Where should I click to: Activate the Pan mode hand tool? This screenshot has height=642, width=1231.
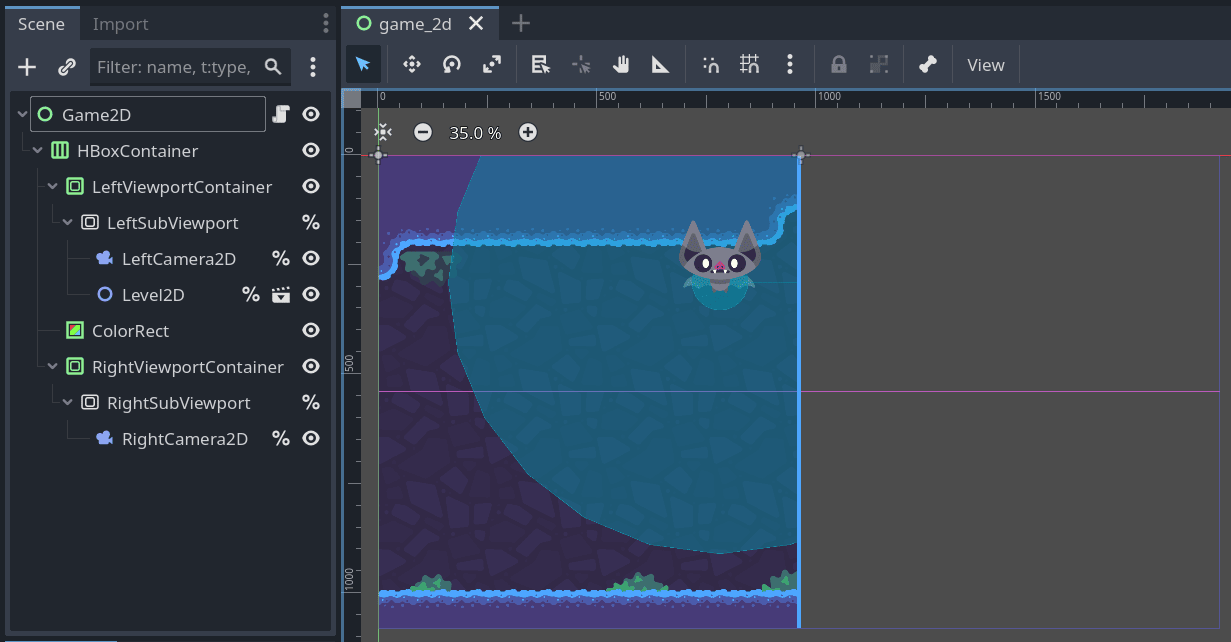click(x=621, y=65)
